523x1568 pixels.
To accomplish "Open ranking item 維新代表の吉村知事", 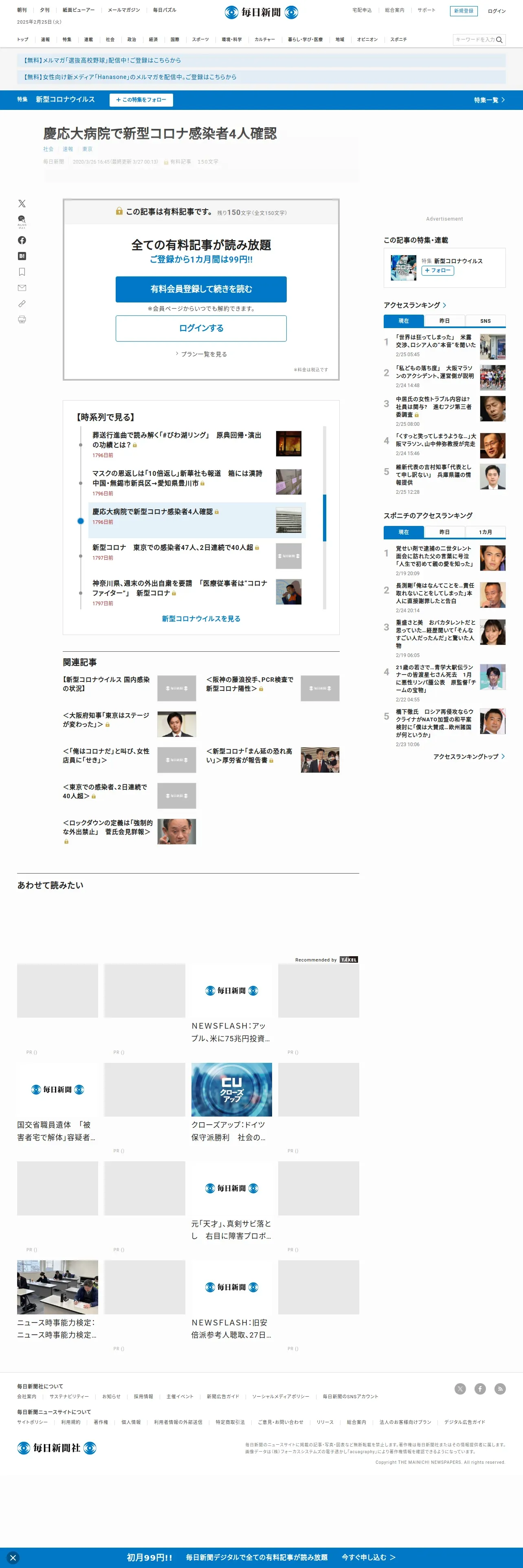I will [x=436, y=475].
